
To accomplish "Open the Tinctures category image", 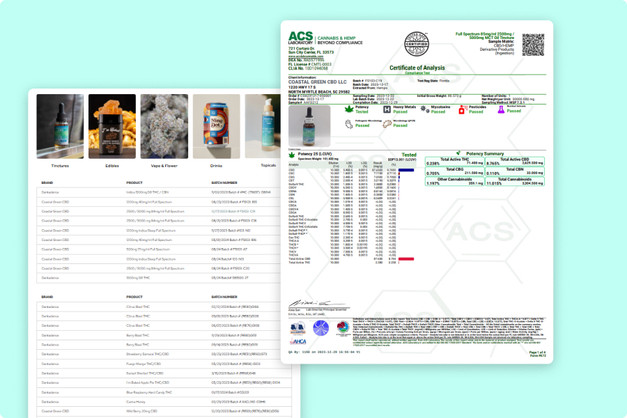I will pos(60,126).
